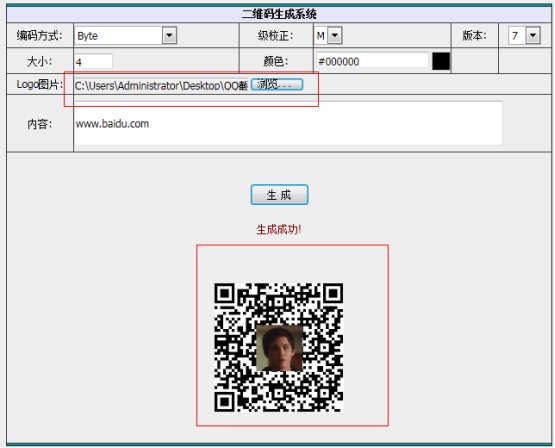Click the 大小 input field with 4
The image size is (555, 448).
click(93, 62)
